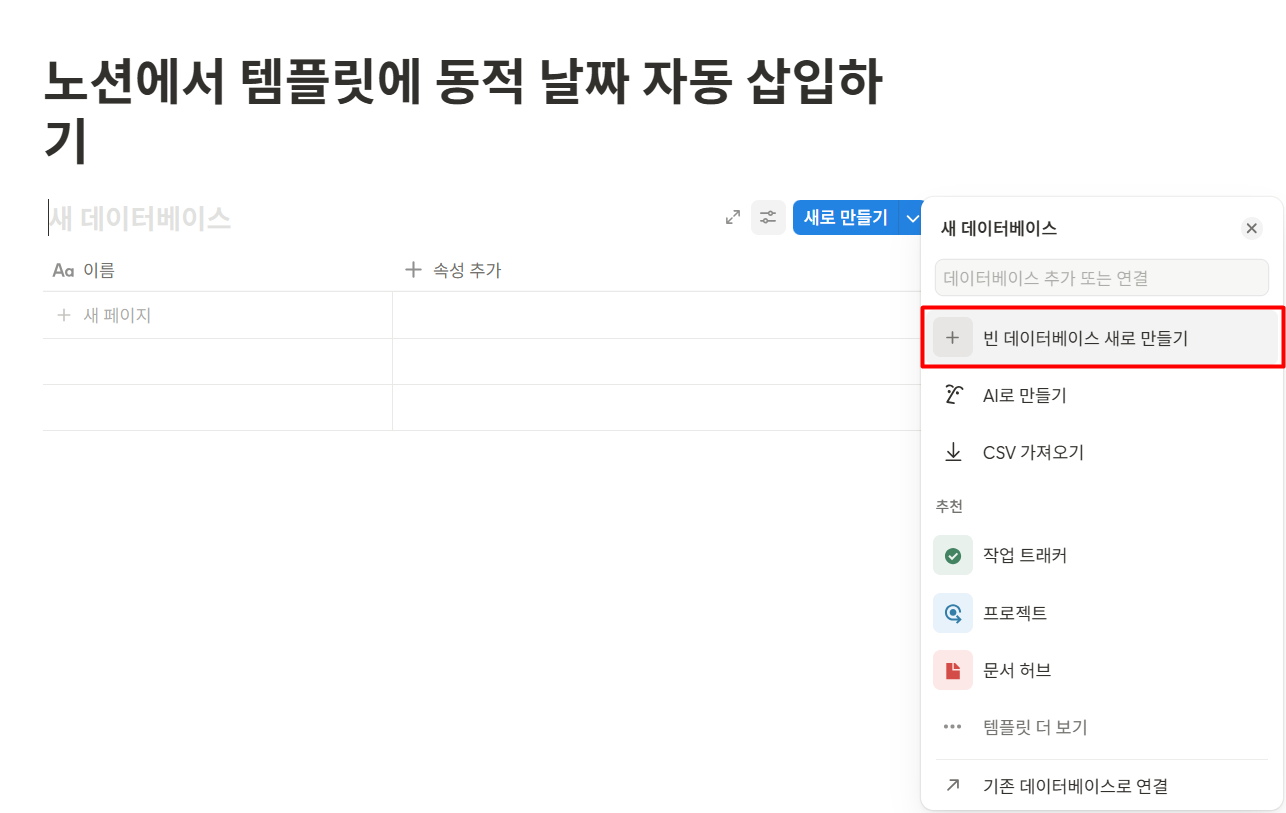The height and width of the screenshot is (813, 1286).
Task: Open the view settings sliders icon
Action: (768, 217)
